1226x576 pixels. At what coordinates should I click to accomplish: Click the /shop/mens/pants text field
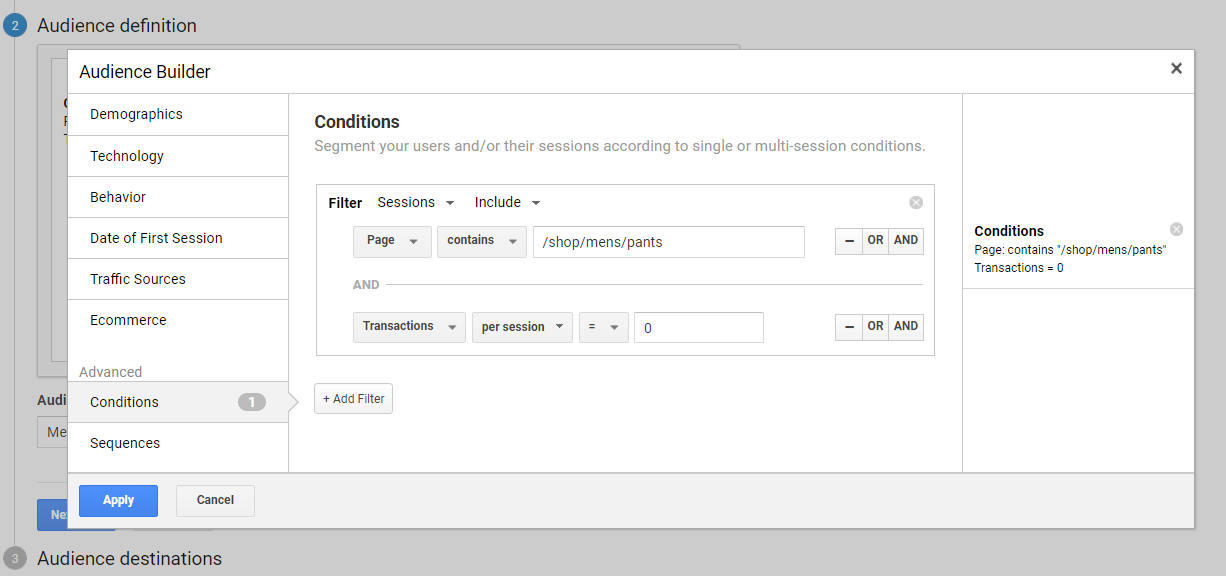[x=668, y=242]
